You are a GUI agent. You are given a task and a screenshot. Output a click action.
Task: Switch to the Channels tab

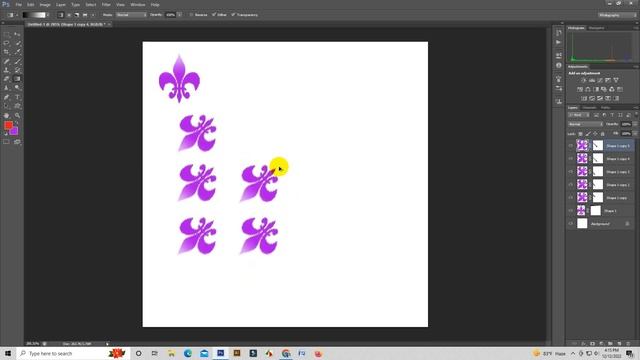589,108
